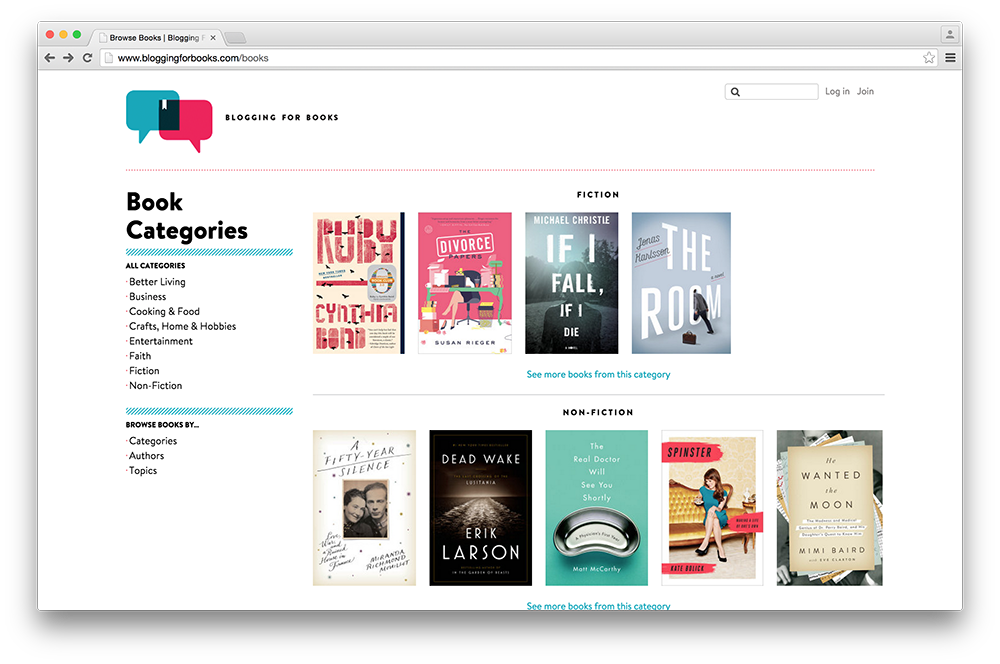1000x664 pixels.
Task: Click the browser forward arrow
Action: pyautogui.click(x=68, y=58)
